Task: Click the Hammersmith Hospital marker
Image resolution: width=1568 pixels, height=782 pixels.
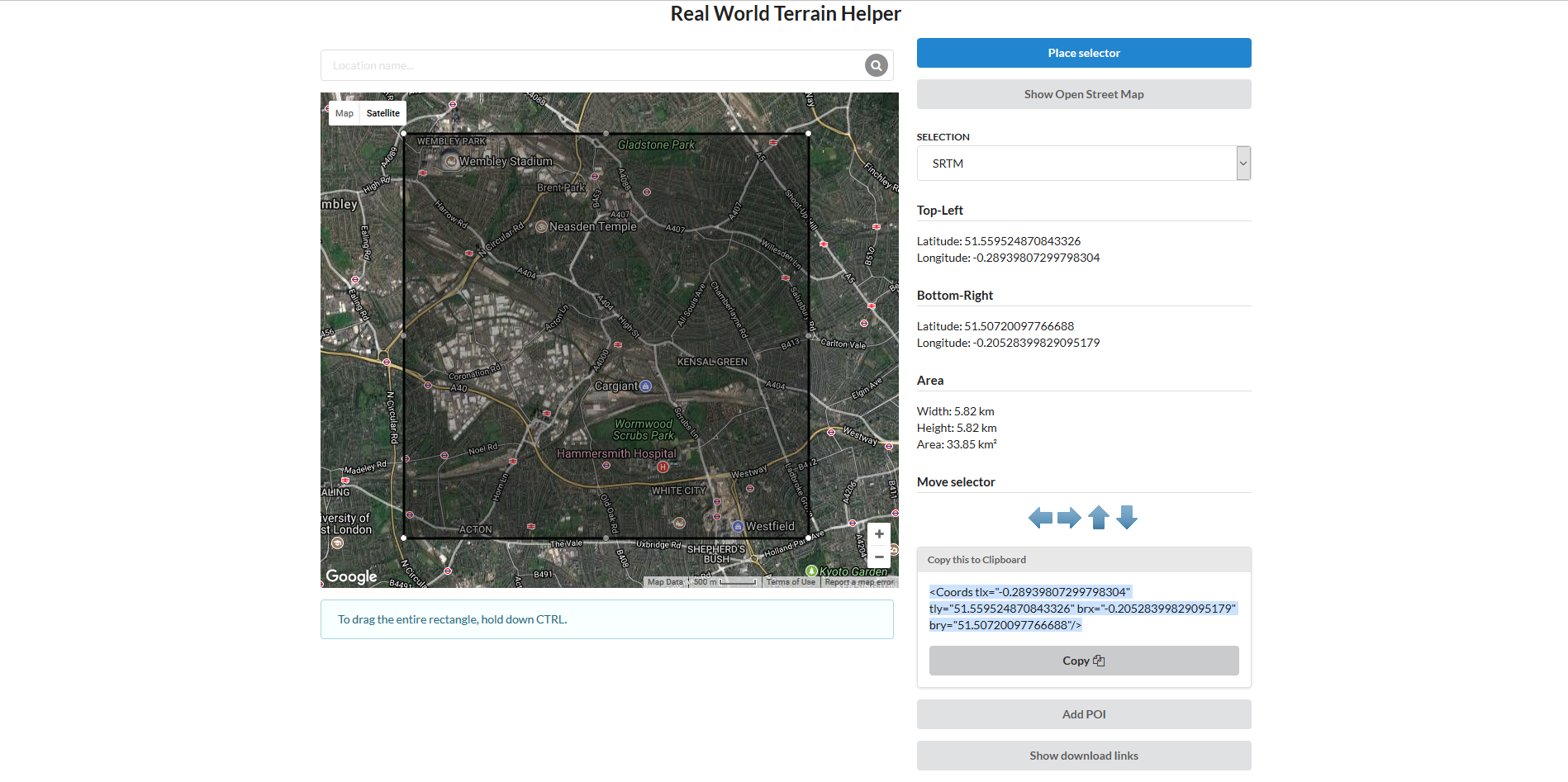Action: 663,467
